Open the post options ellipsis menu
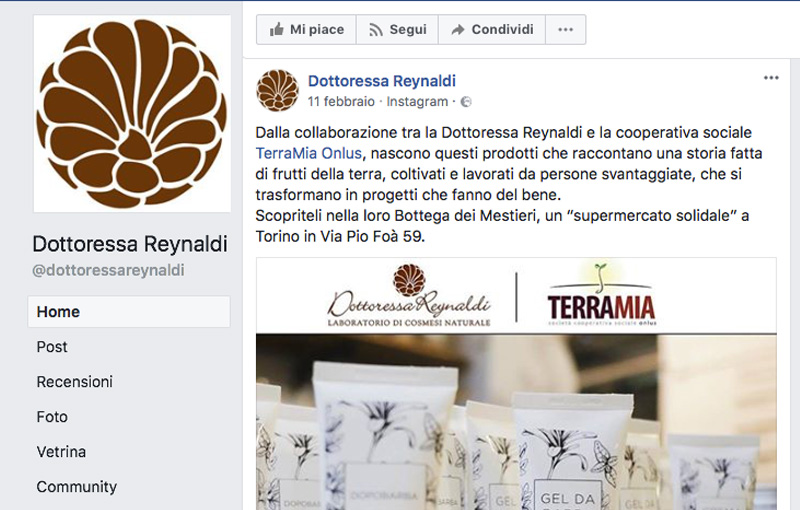This screenshot has width=800, height=510. click(771, 78)
